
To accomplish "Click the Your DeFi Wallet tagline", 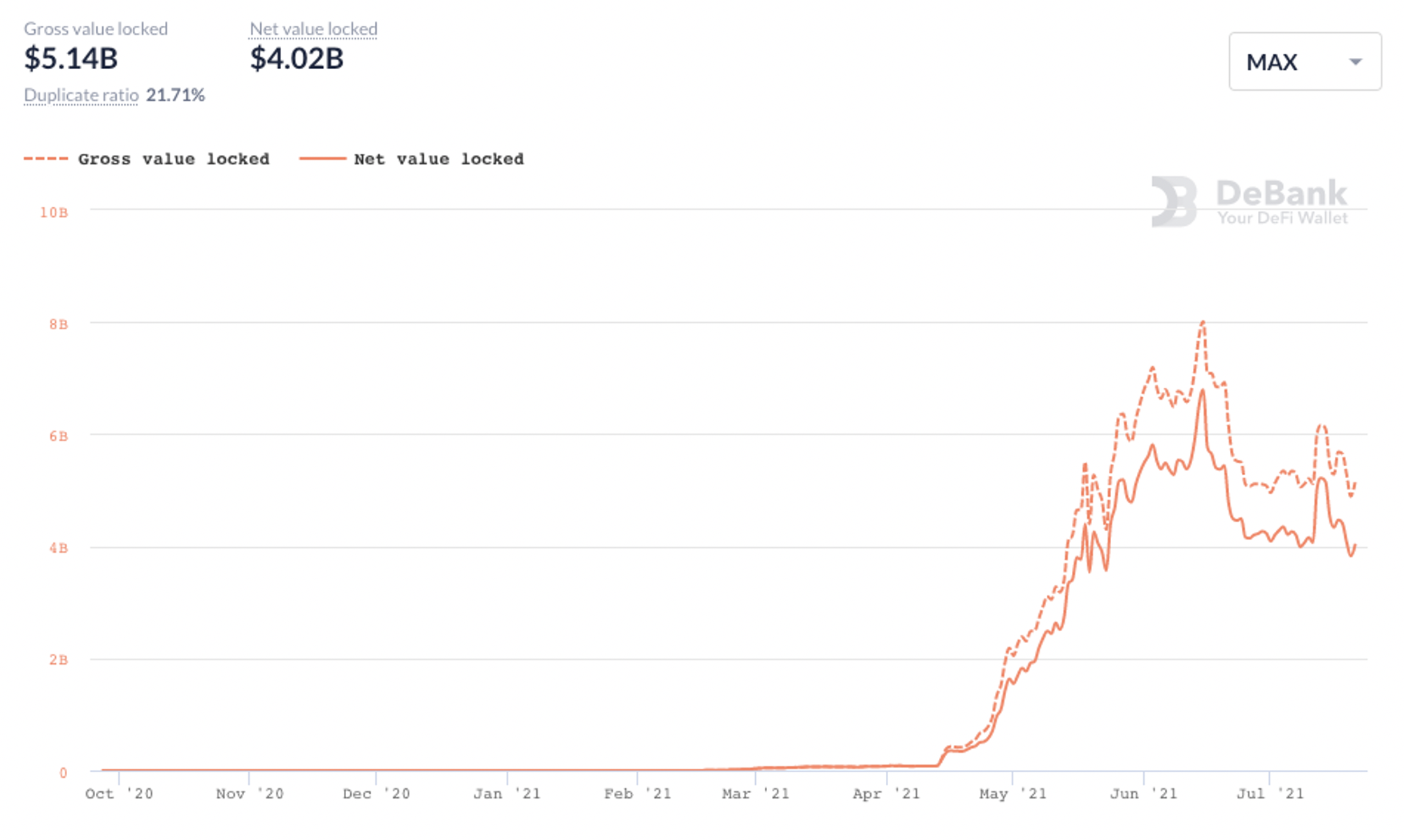I will click(1282, 218).
